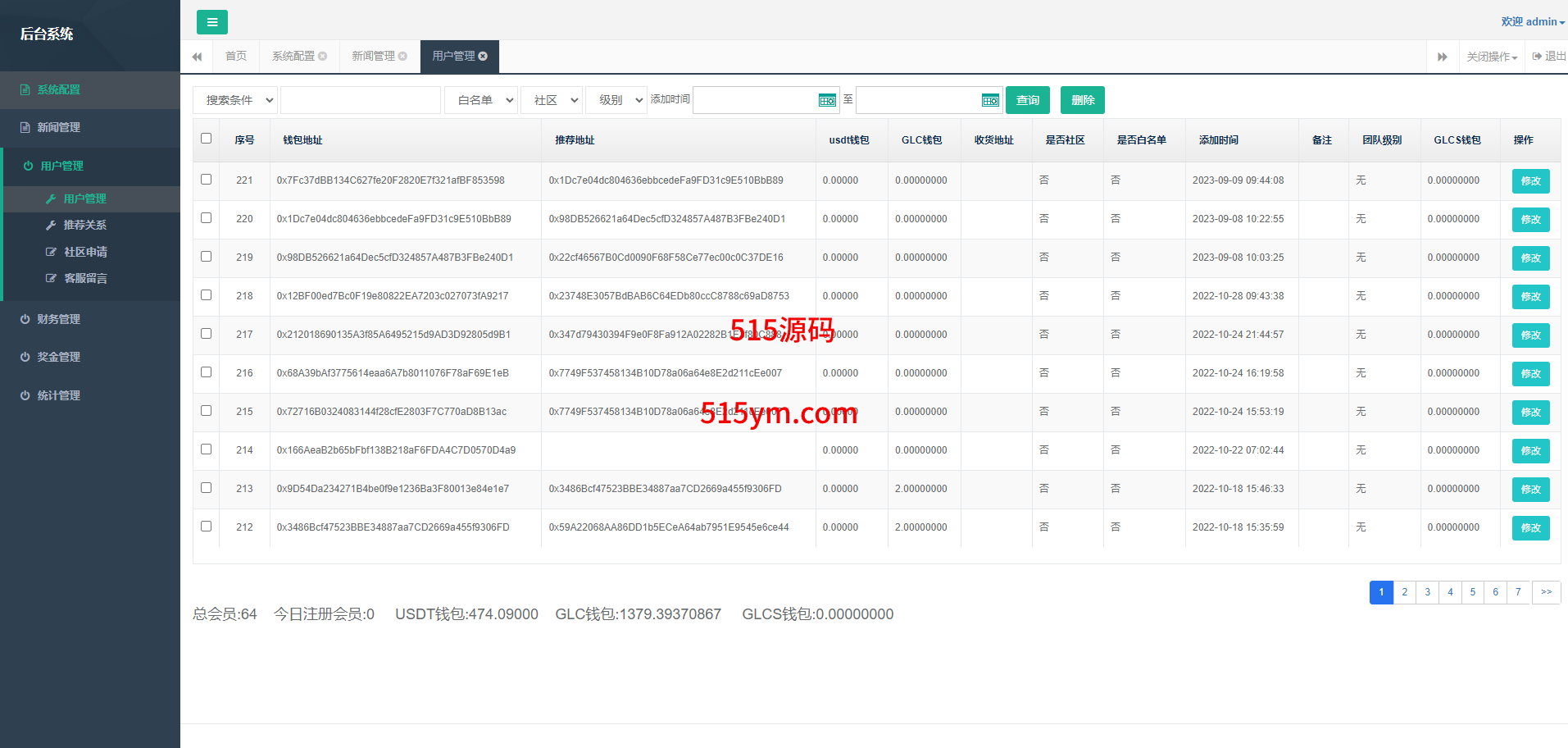Expand the 白名单 filter dropdown
The image size is (1568, 748).
click(481, 100)
